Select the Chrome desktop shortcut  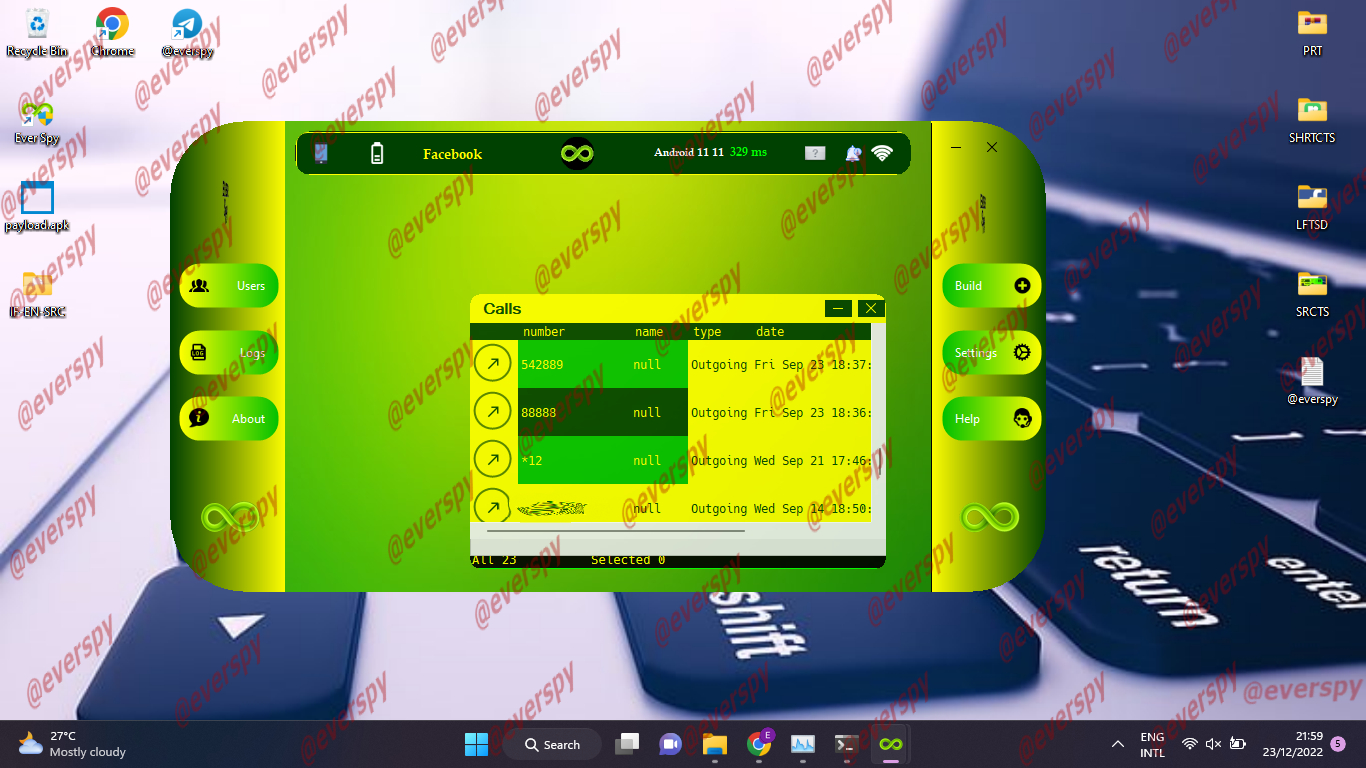pos(112,32)
